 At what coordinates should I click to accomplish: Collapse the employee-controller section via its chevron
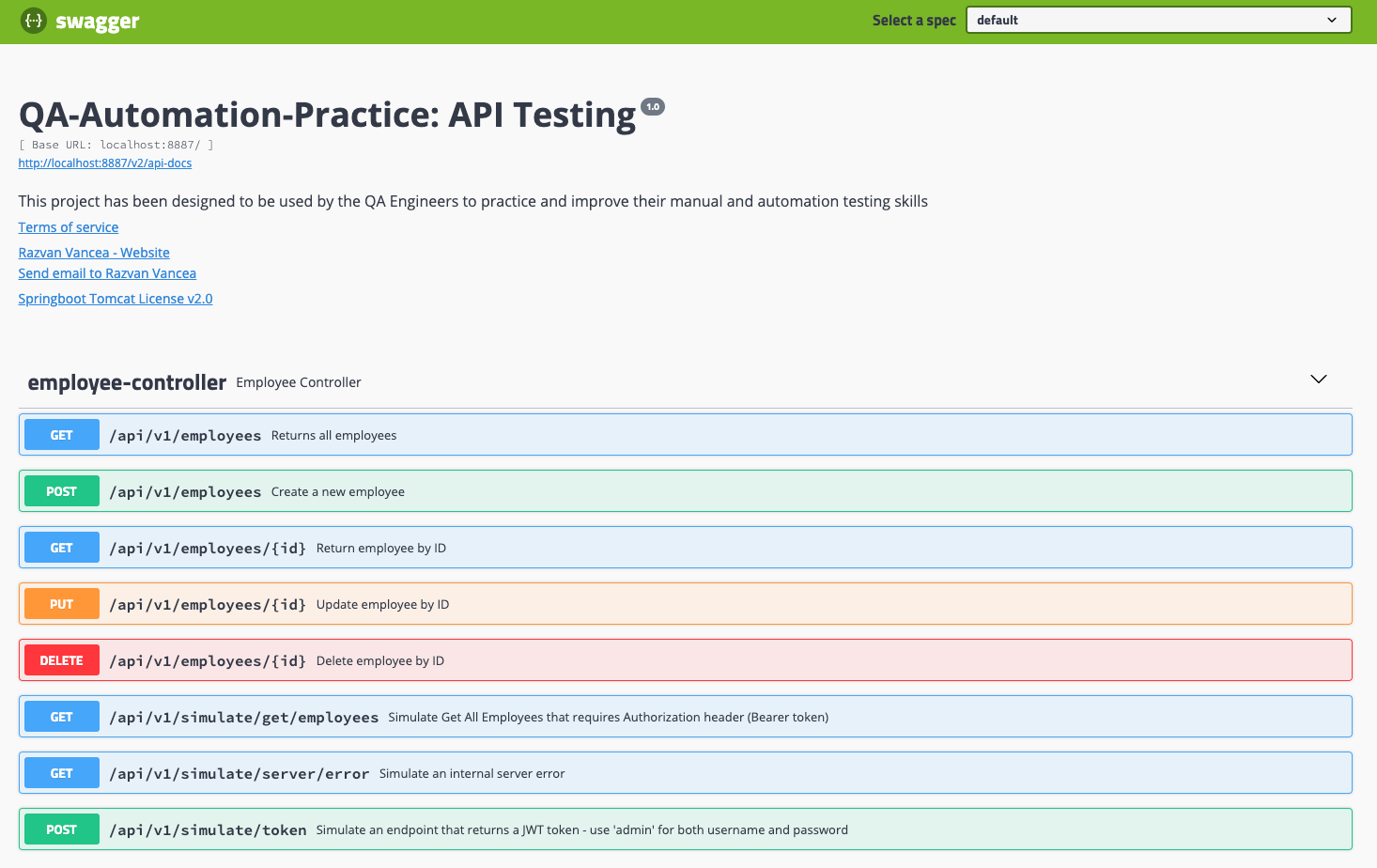pyautogui.click(x=1318, y=379)
